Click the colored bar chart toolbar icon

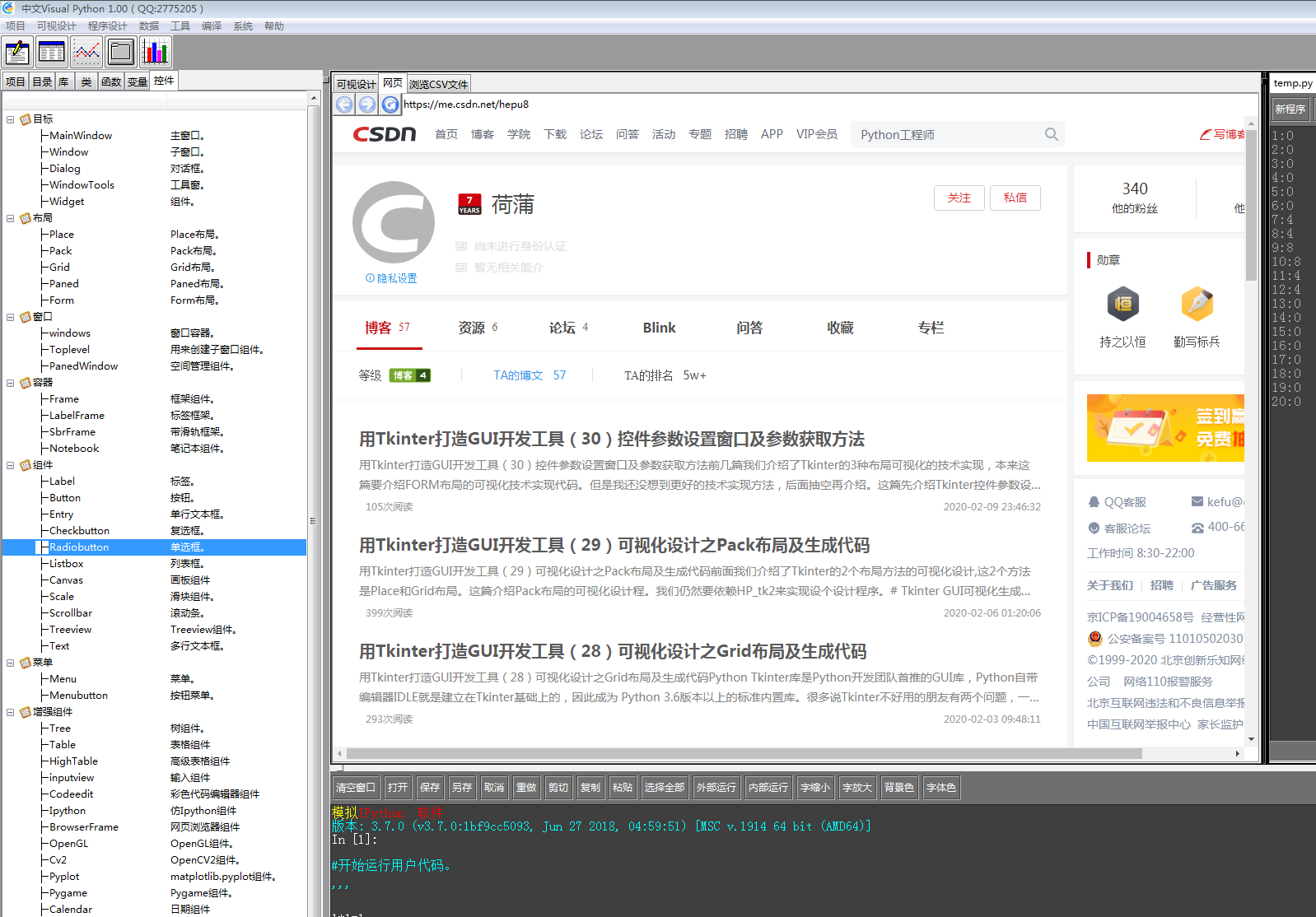(x=156, y=52)
